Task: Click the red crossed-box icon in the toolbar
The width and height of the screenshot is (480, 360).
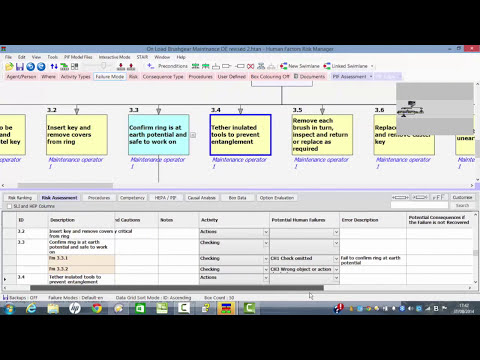Action: [251, 66]
